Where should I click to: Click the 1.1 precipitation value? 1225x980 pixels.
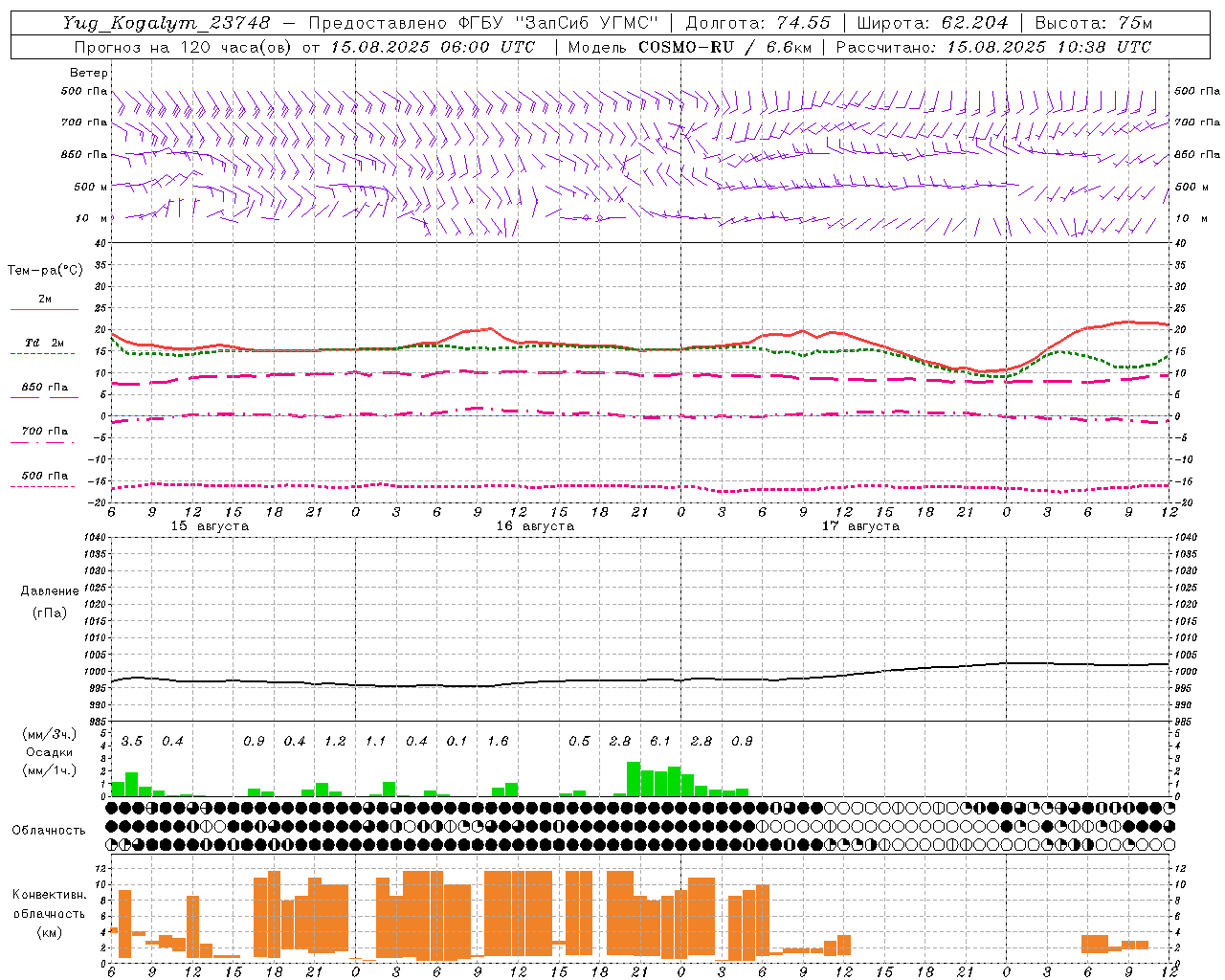tap(375, 741)
